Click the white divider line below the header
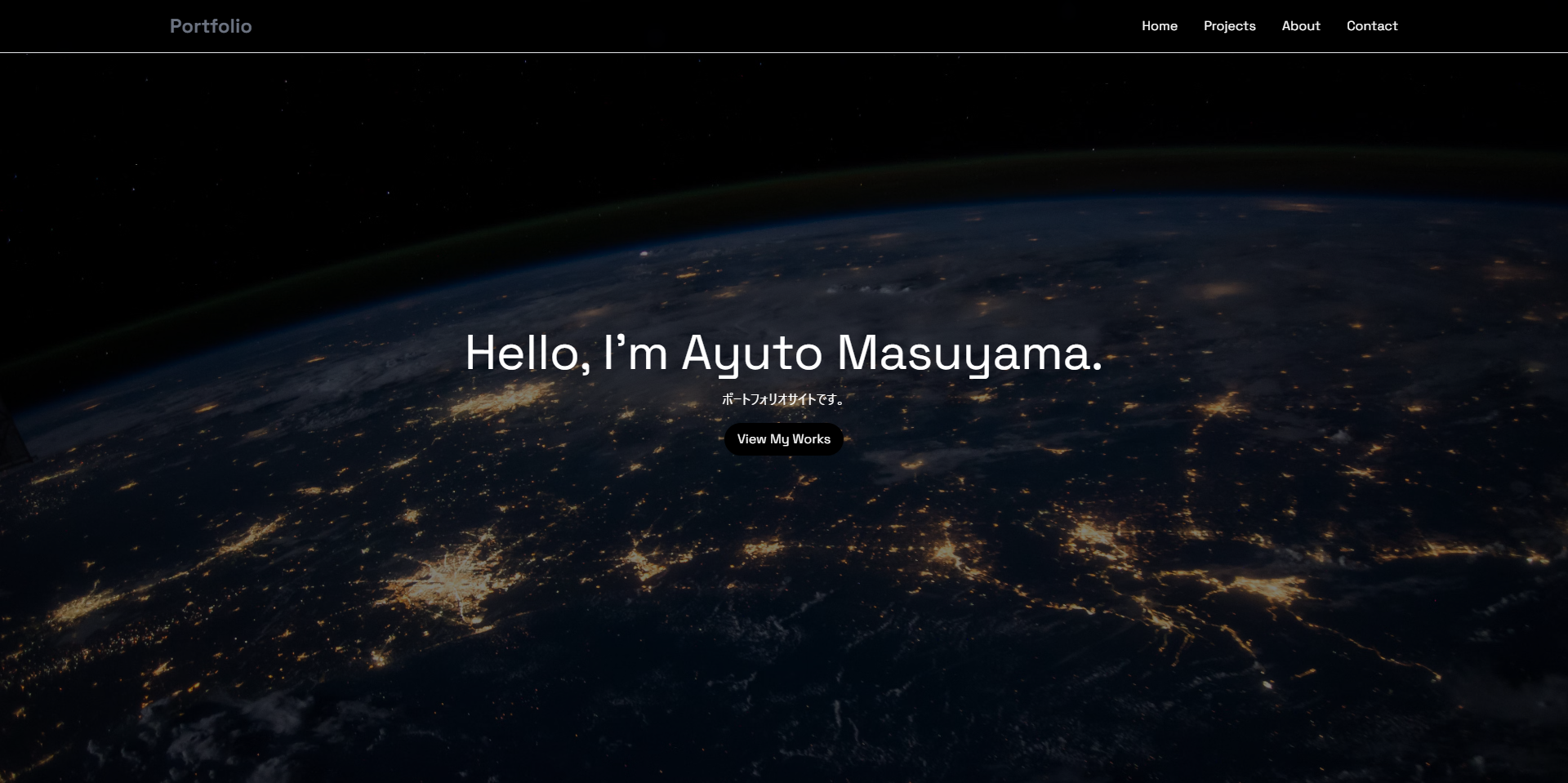1568x783 pixels. (x=784, y=52)
